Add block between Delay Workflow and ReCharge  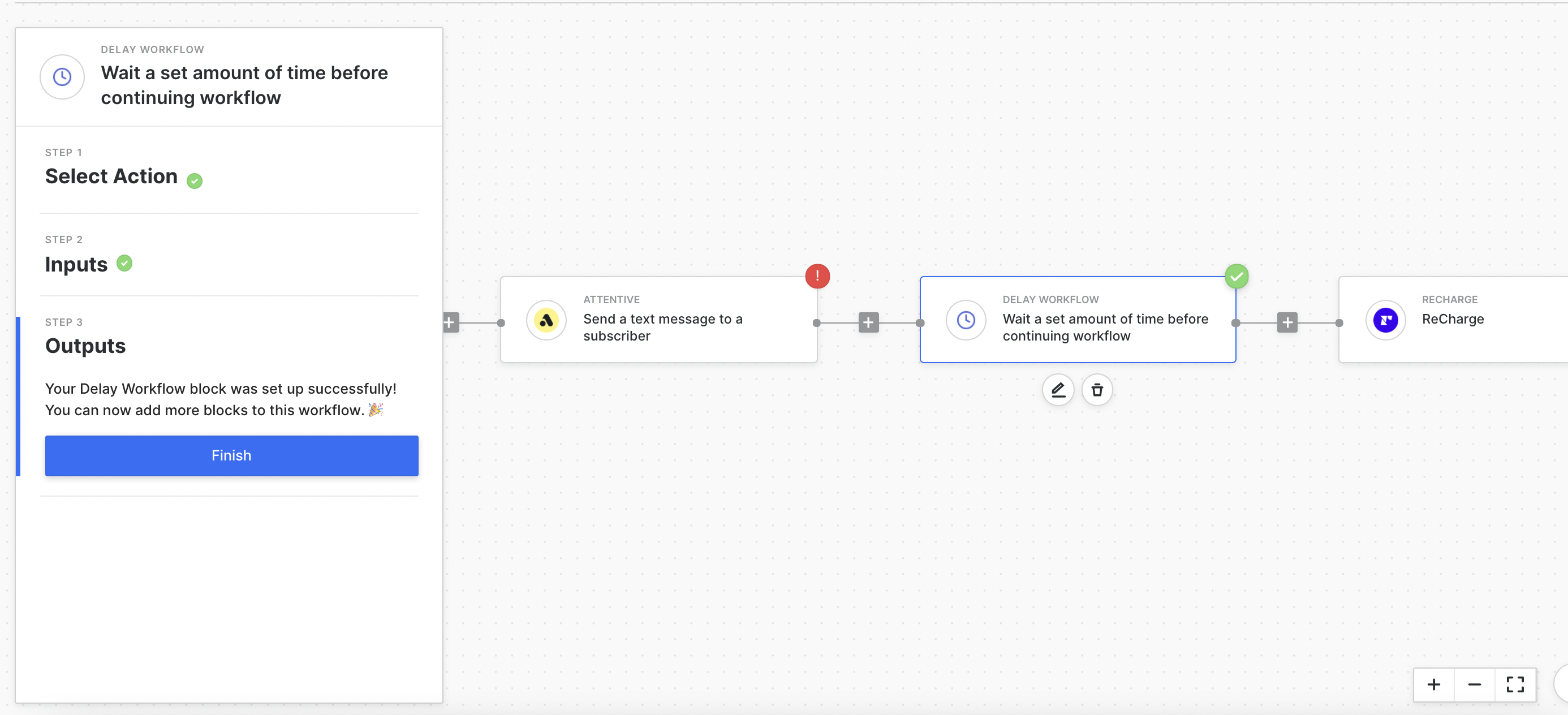tap(1287, 322)
